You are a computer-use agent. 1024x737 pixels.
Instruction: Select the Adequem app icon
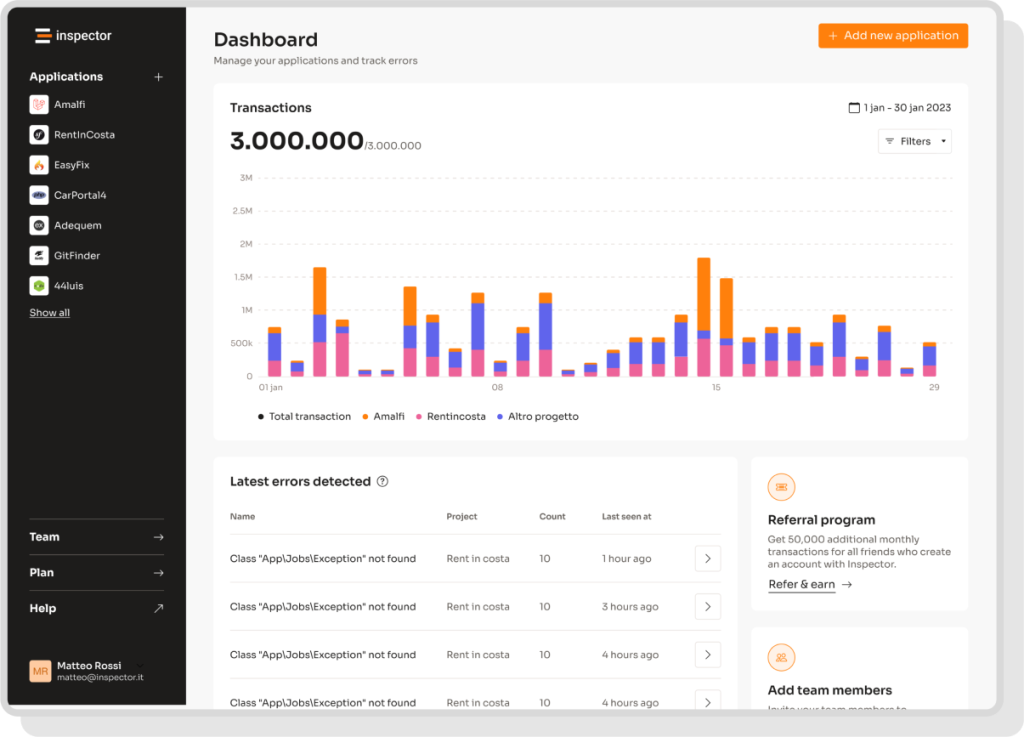tap(40, 224)
